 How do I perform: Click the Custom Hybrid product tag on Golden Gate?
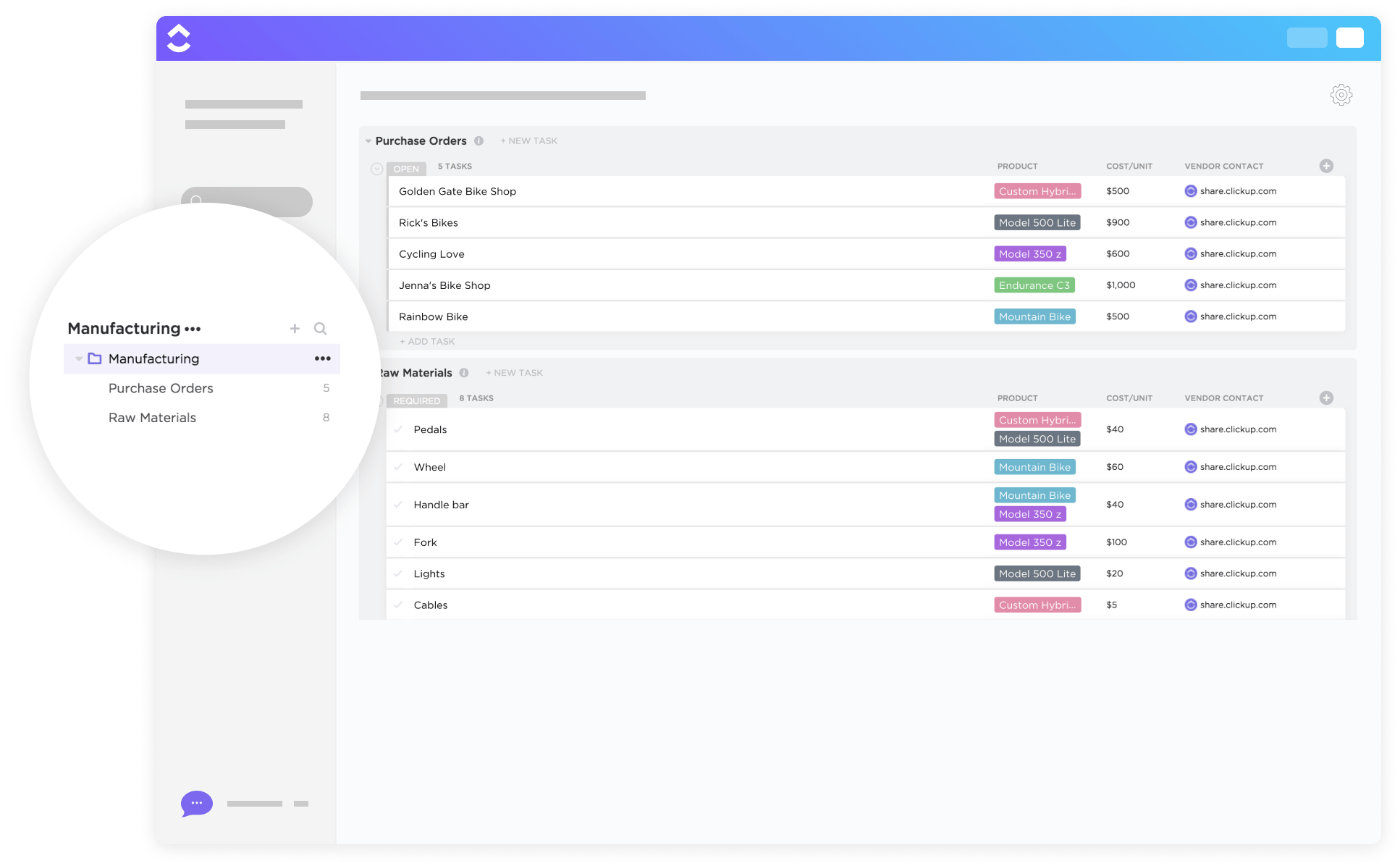click(x=1035, y=190)
